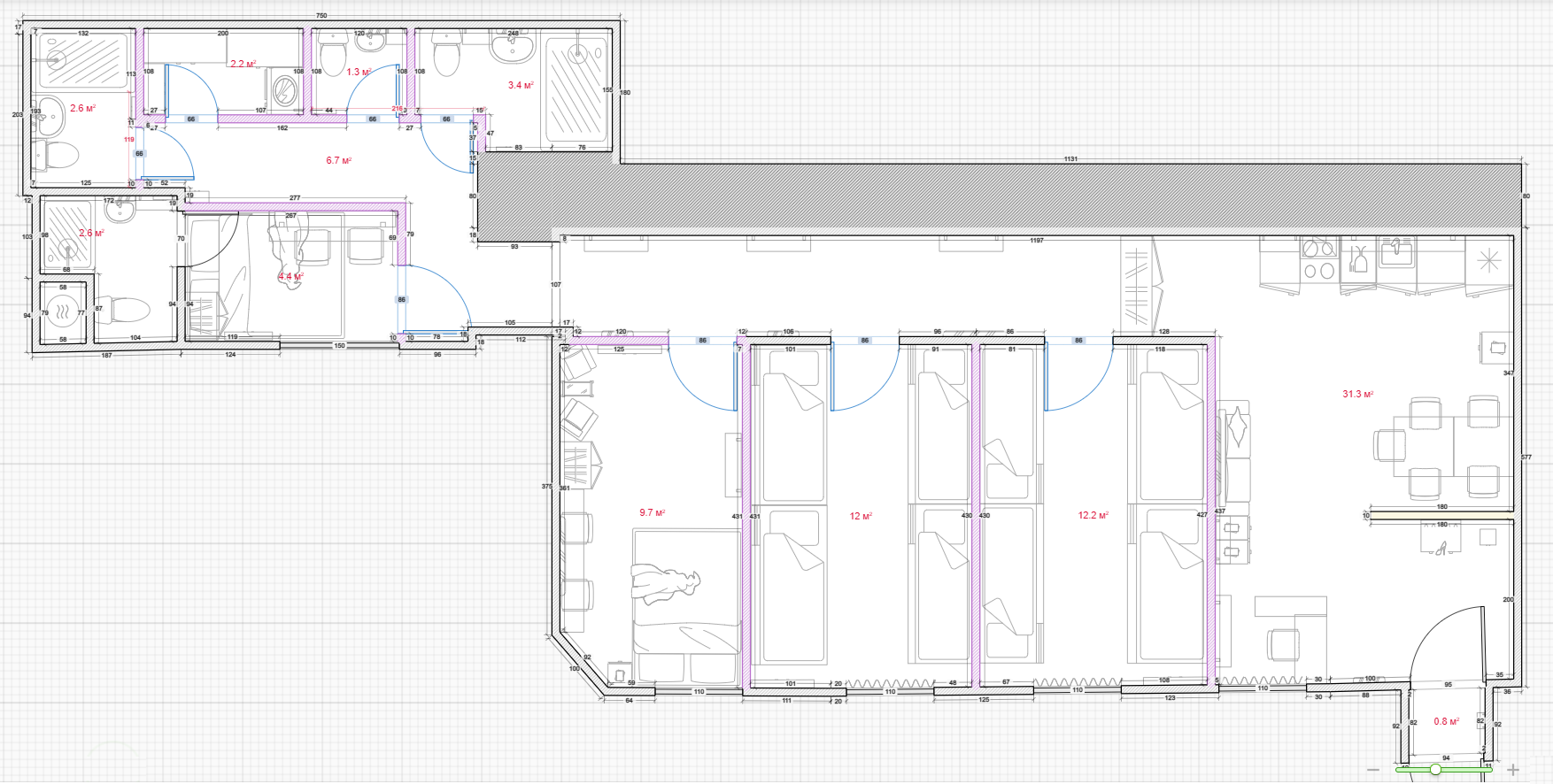Click the 750 dimension label at the top
The height and width of the screenshot is (784, 1553).
point(321,15)
